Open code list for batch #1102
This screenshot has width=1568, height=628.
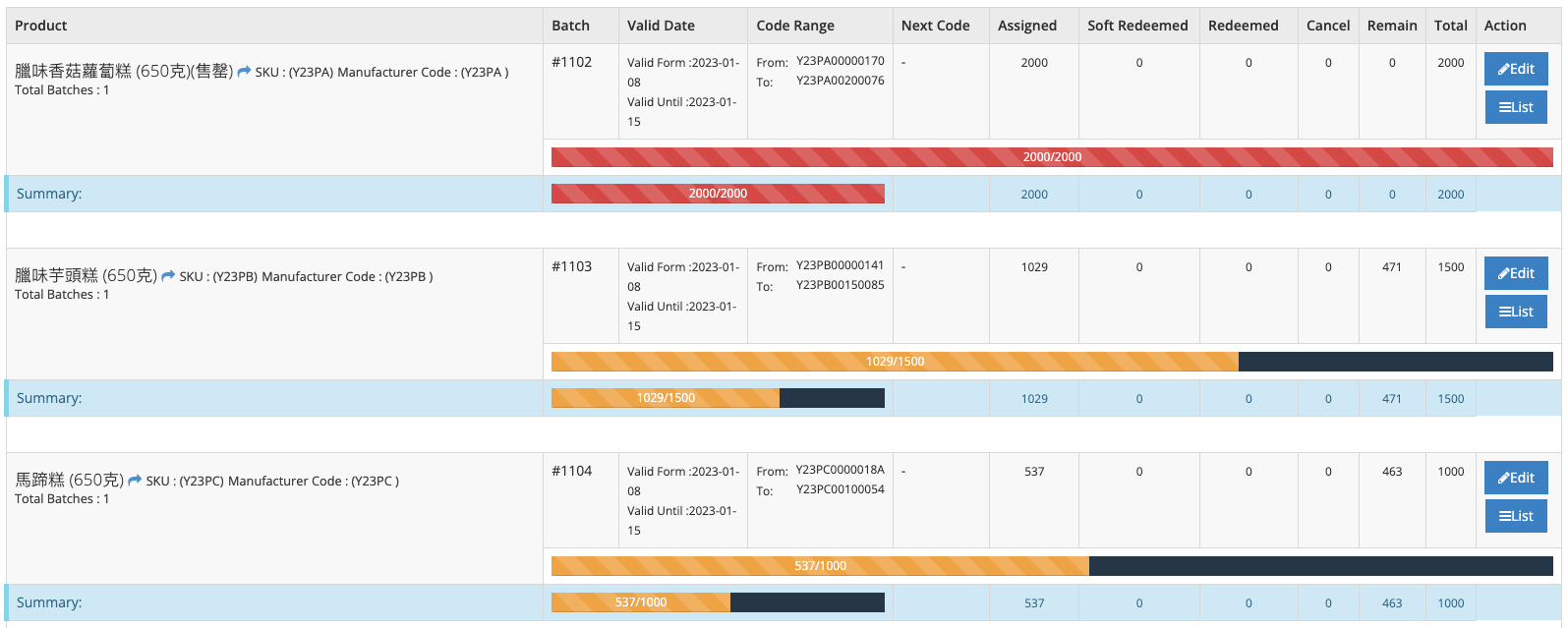pyautogui.click(x=1515, y=107)
